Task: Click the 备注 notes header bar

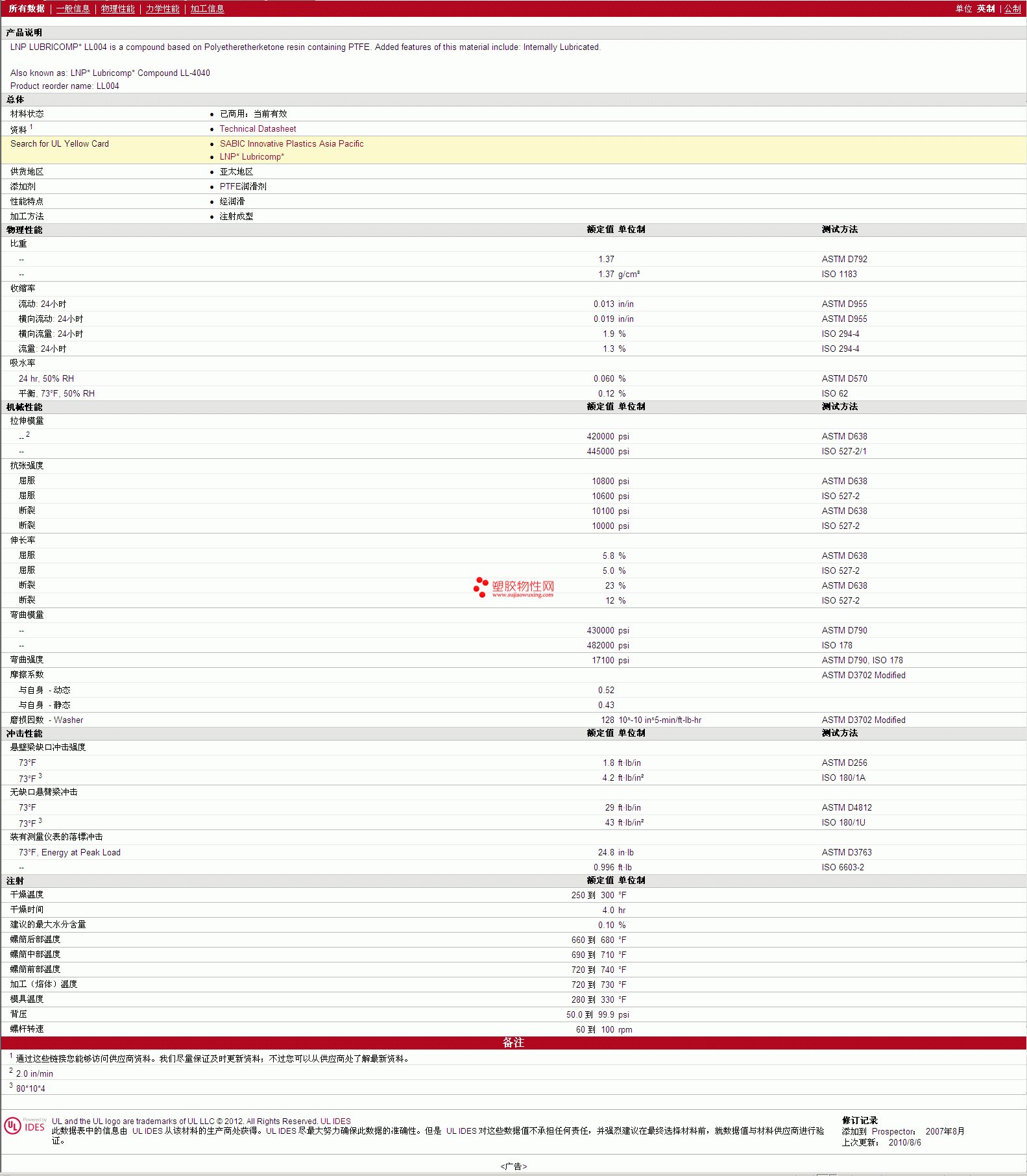Action: click(513, 1043)
